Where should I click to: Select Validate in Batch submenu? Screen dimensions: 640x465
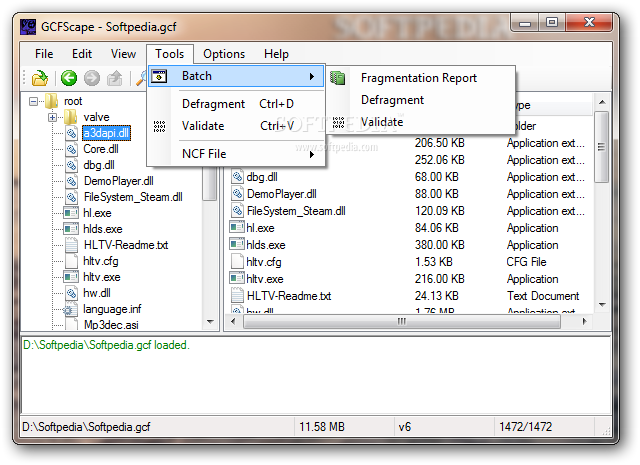[x=421, y=122]
